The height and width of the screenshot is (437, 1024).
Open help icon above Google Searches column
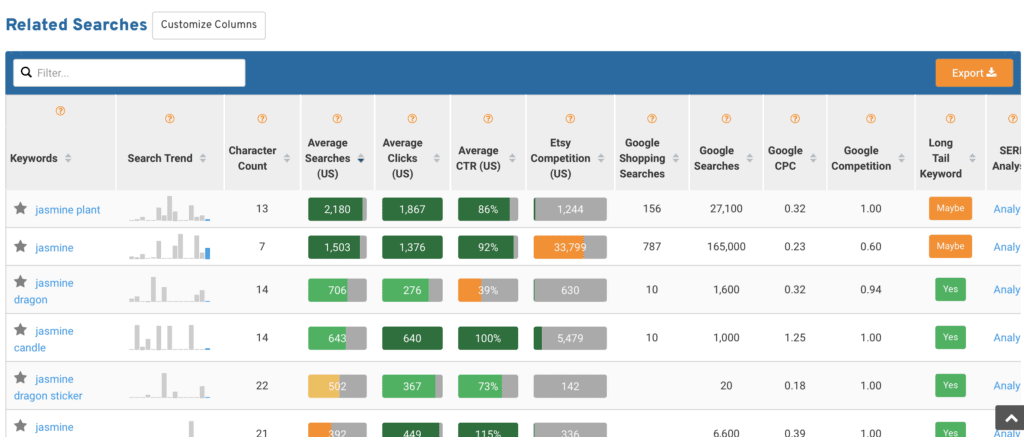pyautogui.click(x=726, y=119)
